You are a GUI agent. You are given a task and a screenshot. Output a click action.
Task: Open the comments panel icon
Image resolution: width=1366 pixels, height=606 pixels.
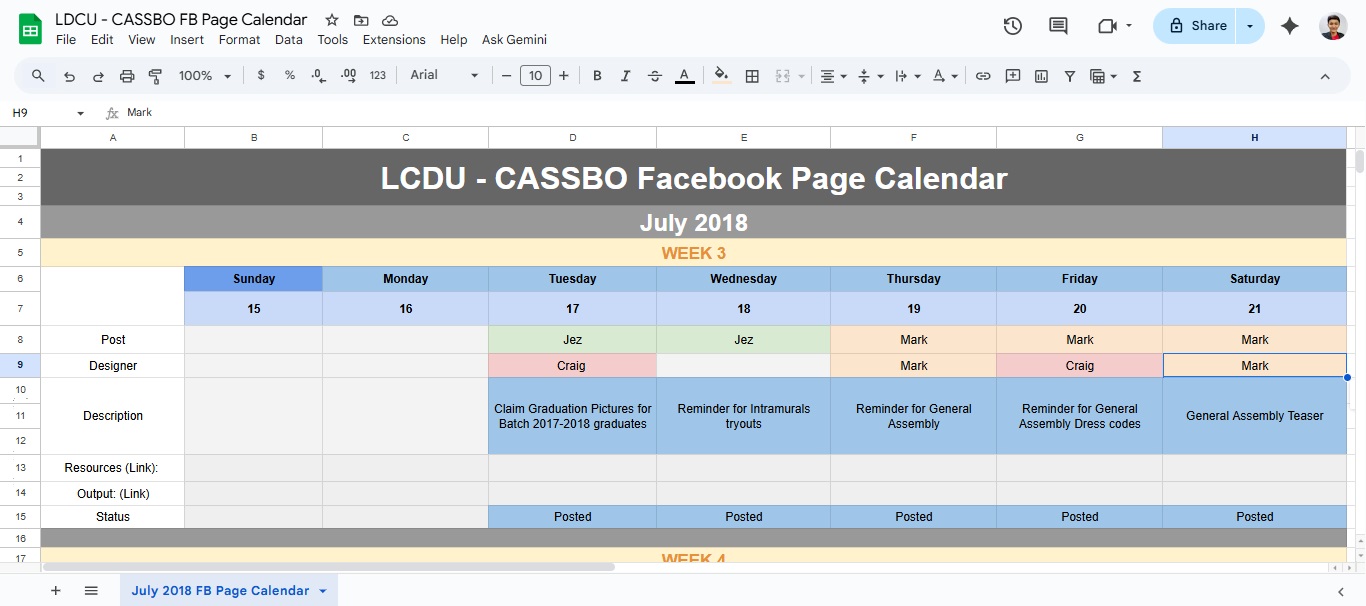tap(1057, 26)
